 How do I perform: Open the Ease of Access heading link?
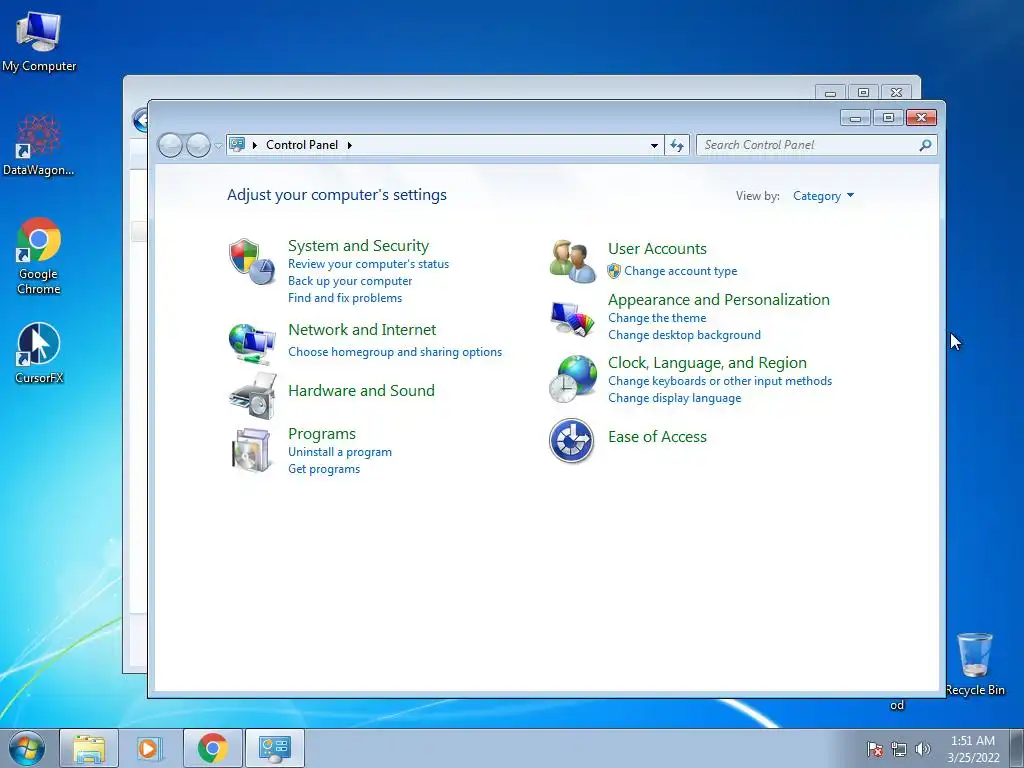pos(657,437)
